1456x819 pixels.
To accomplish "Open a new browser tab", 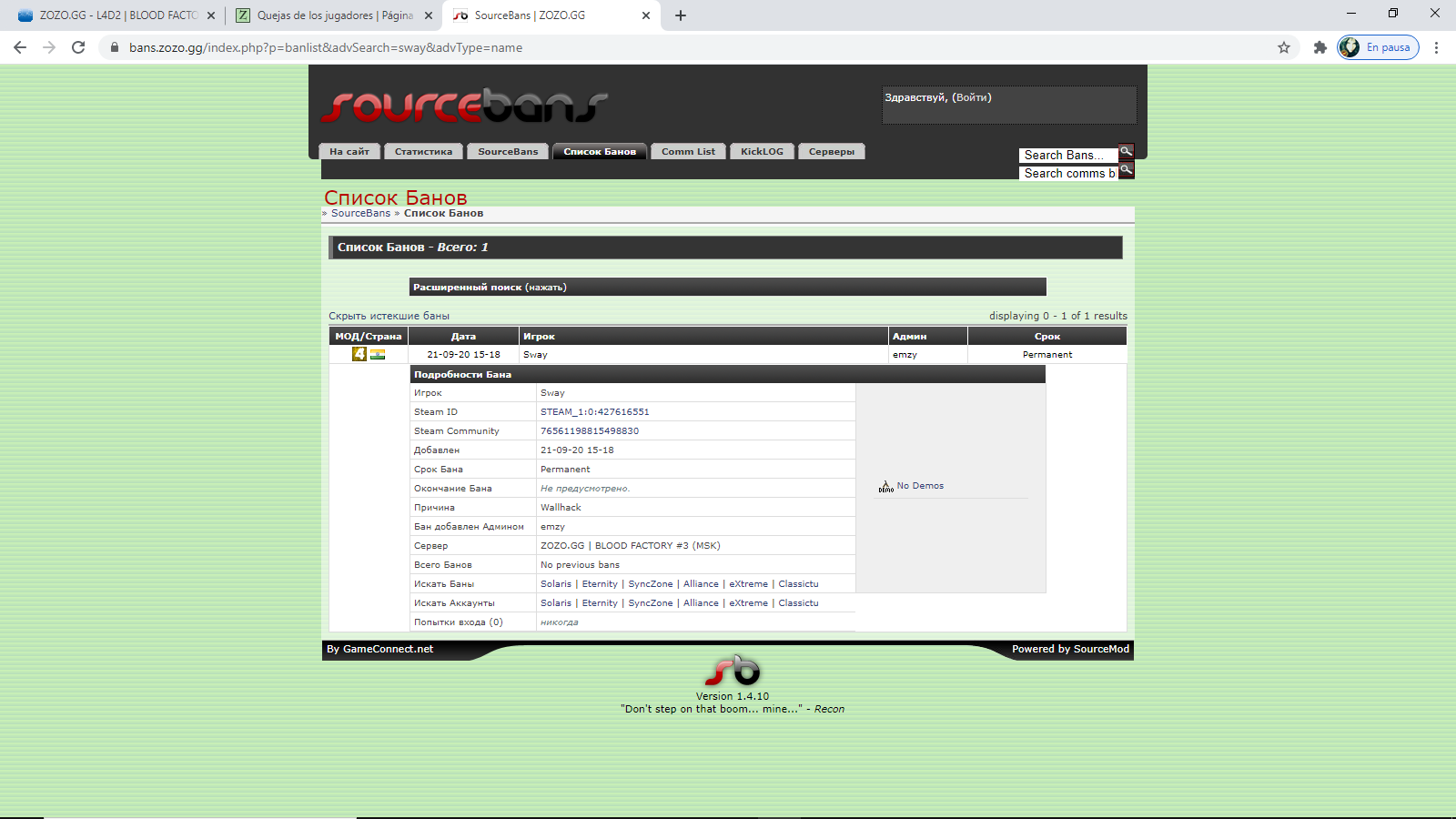I will 681,15.
